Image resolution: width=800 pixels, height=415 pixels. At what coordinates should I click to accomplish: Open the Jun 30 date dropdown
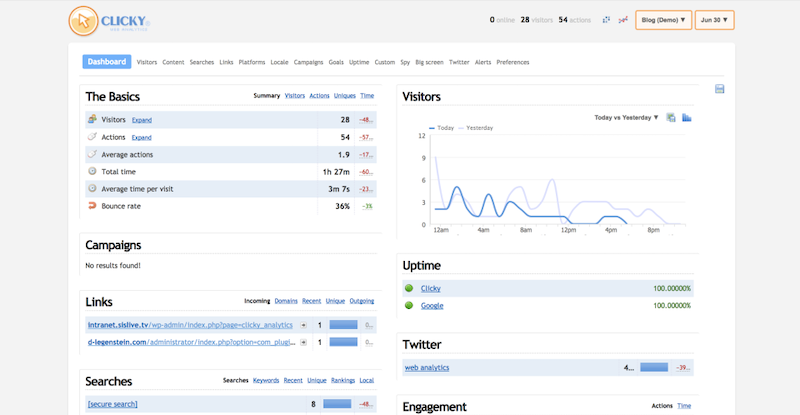tap(715, 20)
